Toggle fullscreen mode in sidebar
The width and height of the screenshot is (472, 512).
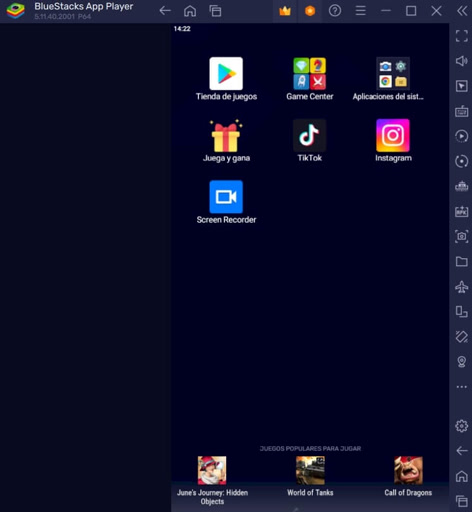(x=462, y=36)
